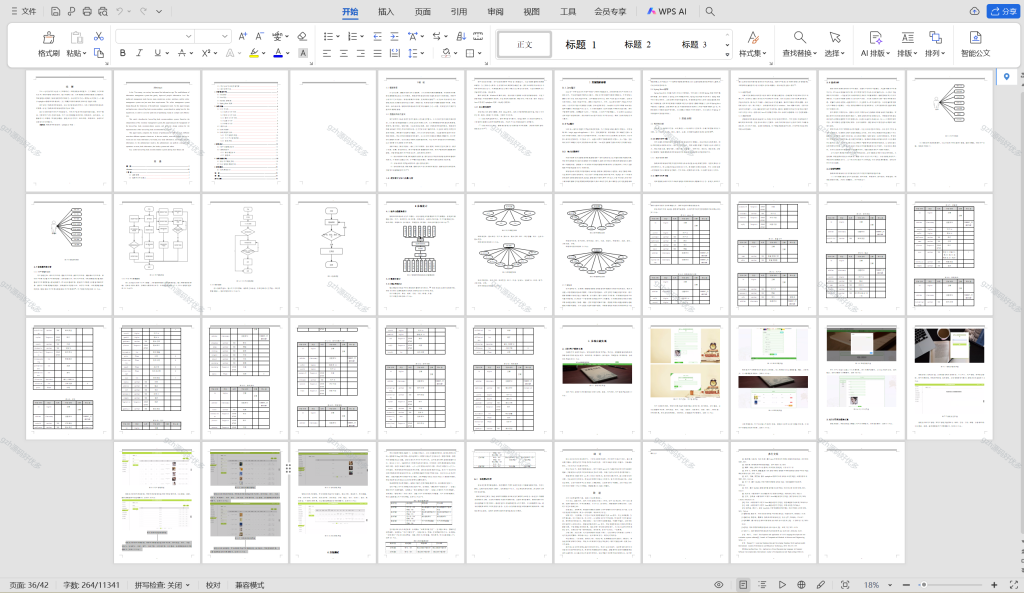Expand the font name dropdown

[x=189, y=36]
